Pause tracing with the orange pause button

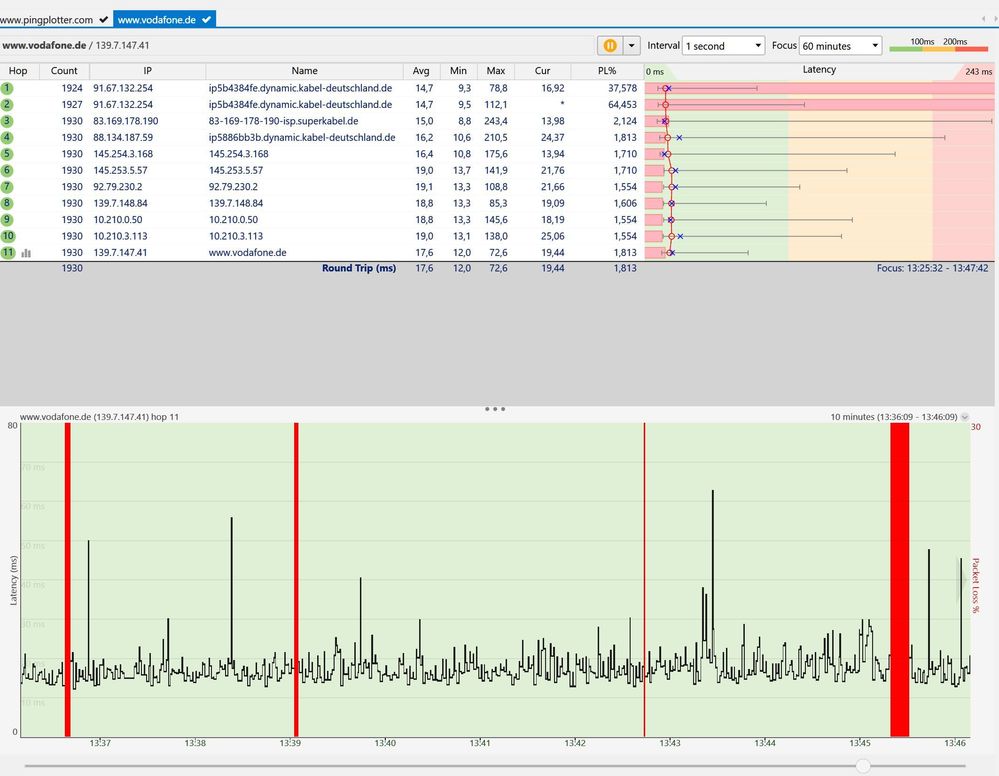tap(609, 46)
